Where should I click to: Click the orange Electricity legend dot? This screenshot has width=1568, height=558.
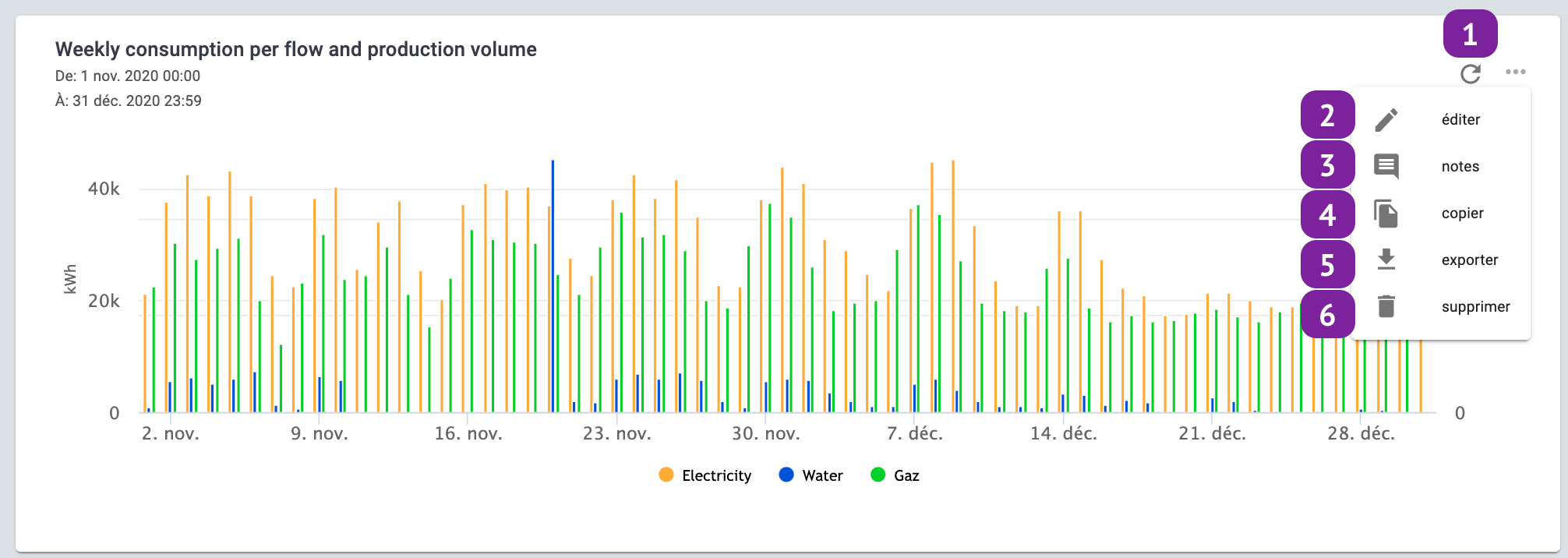point(666,475)
